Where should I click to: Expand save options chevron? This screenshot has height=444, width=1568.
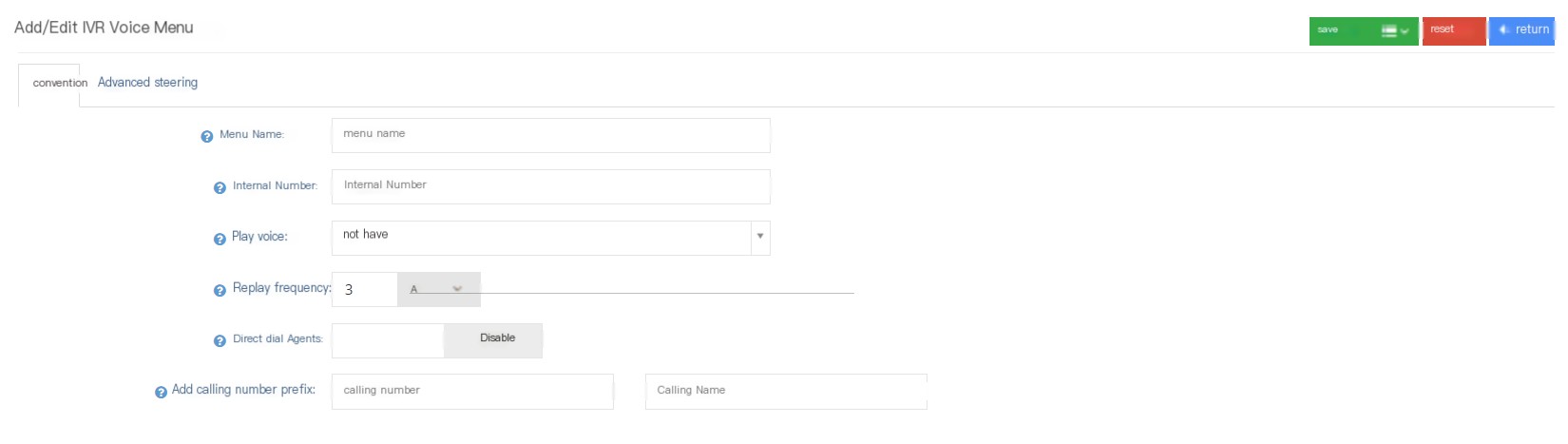(x=1405, y=31)
